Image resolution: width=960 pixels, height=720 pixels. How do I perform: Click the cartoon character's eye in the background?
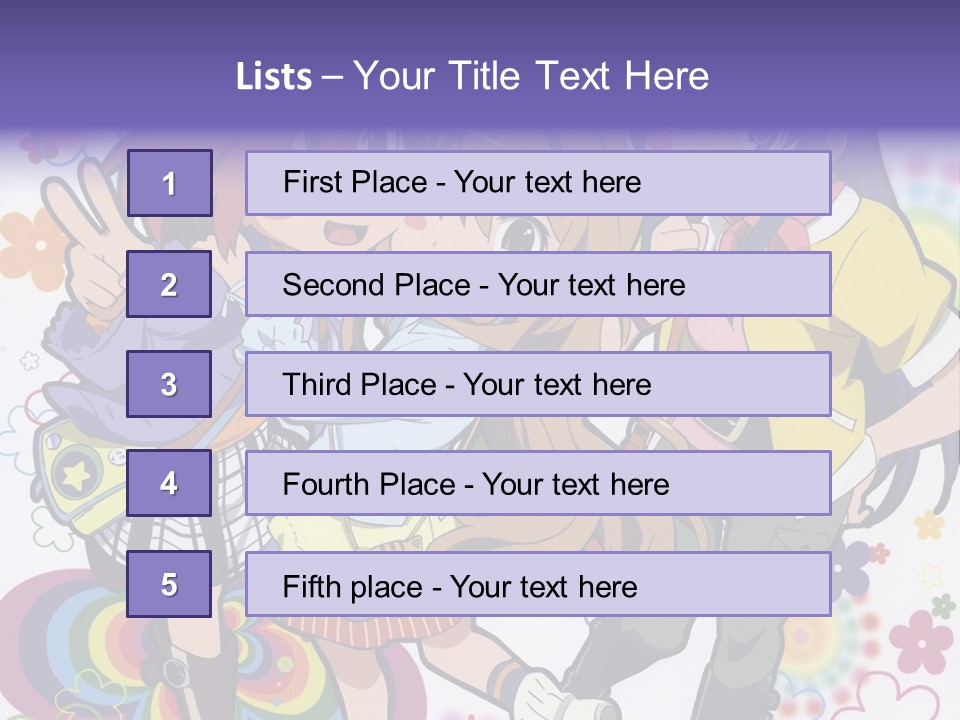(x=519, y=236)
